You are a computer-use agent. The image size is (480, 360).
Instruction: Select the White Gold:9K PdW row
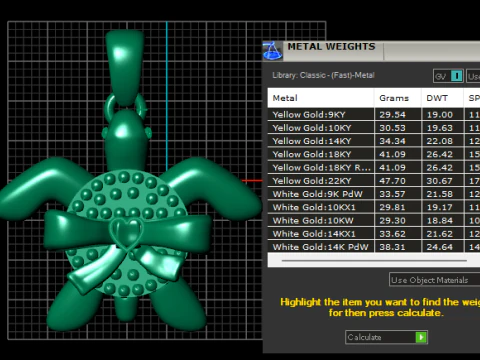374,194
